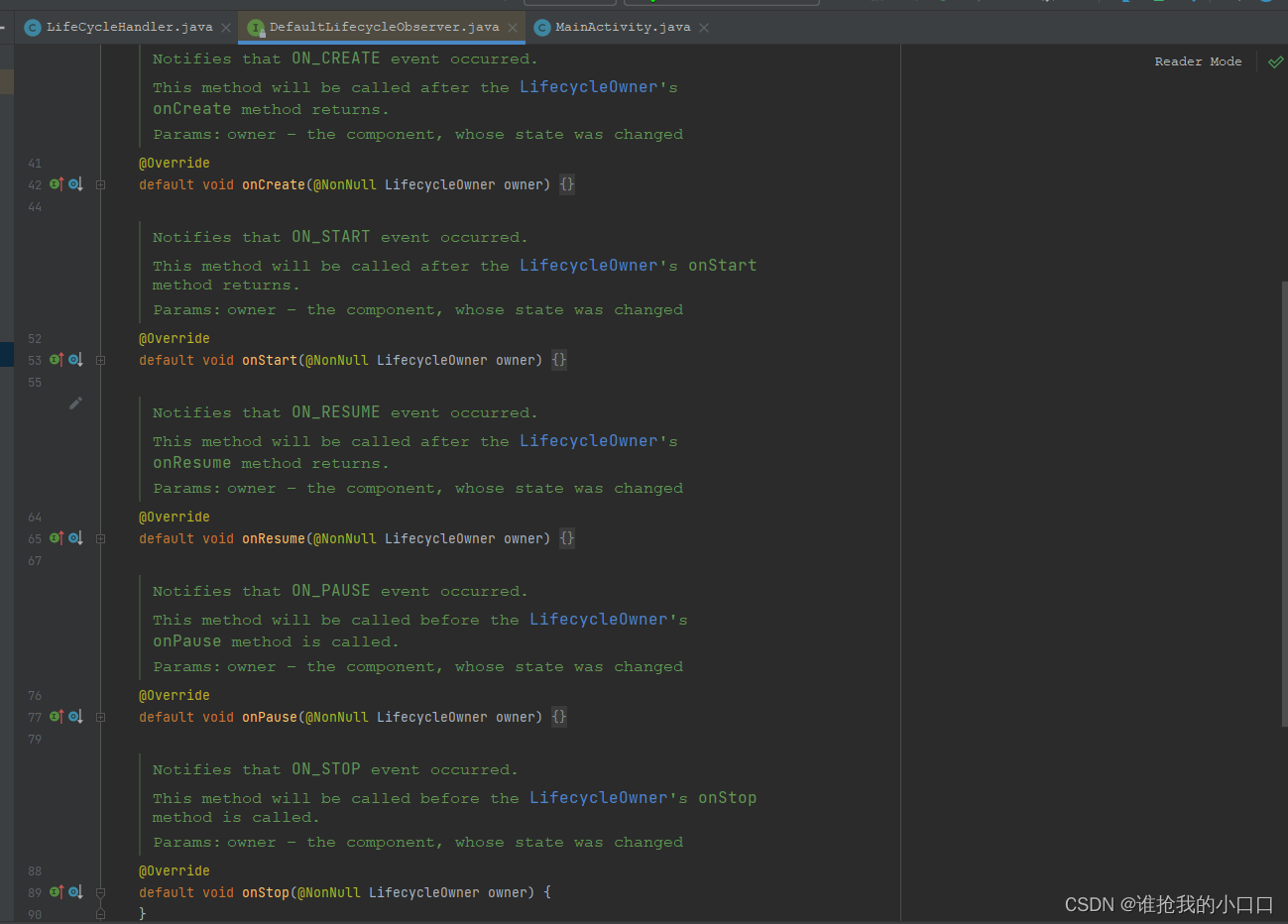This screenshot has height=924, width=1288.
Task: Select the DefaultLifecycleObserver.java tab
Action: [x=384, y=27]
